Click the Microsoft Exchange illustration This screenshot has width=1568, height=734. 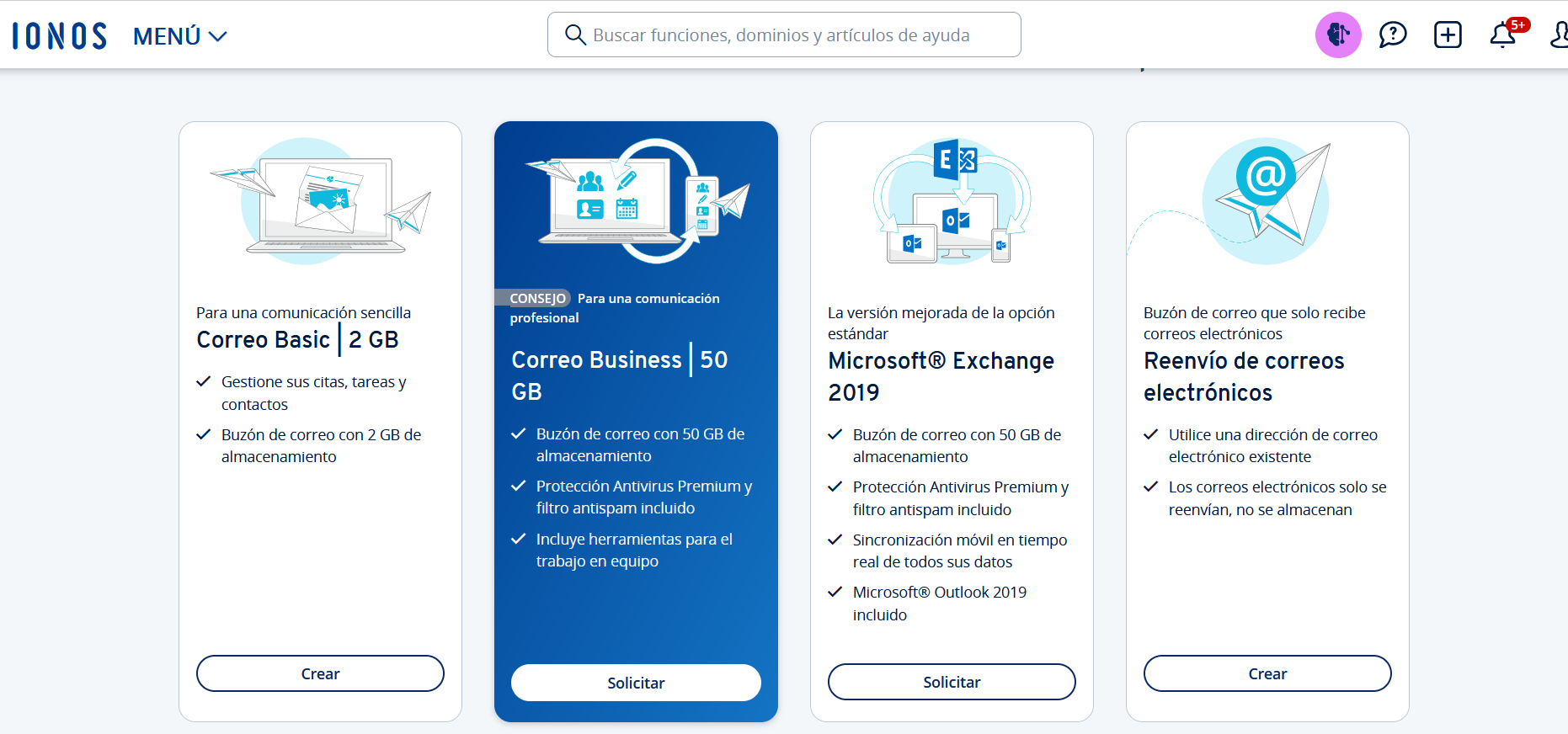click(952, 201)
